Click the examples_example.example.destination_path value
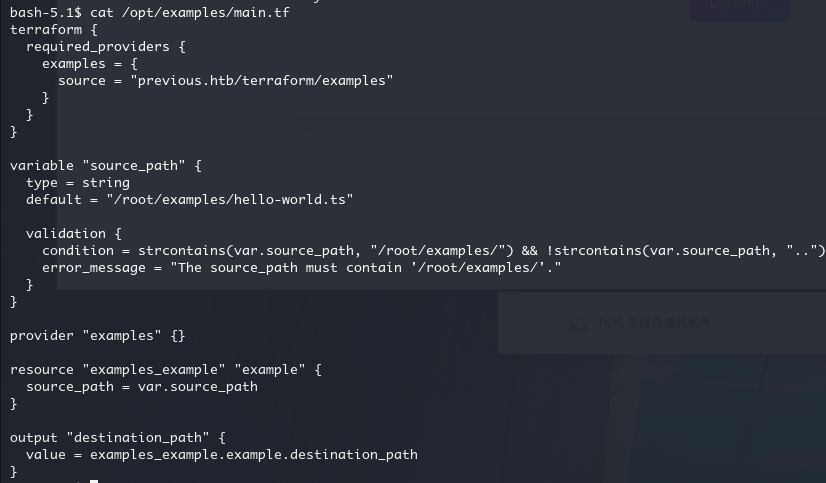 pyautogui.click(x=253, y=454)
